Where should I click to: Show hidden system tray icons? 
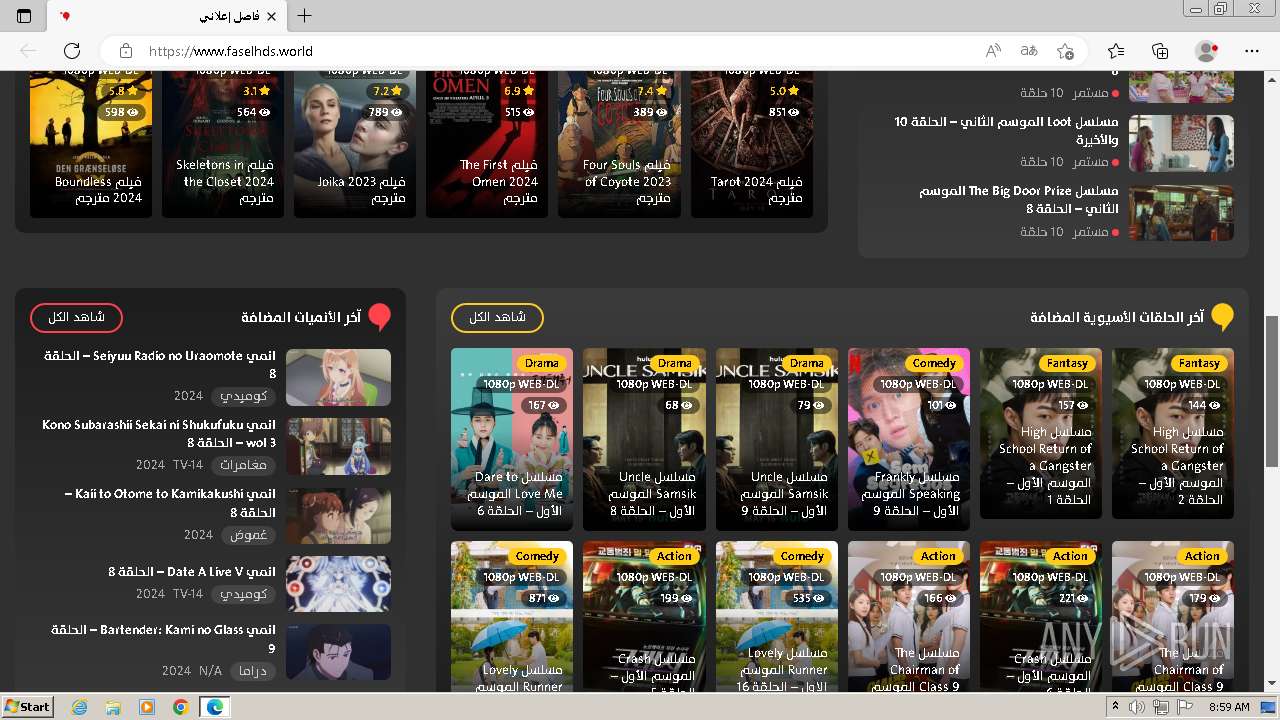[1115, 707]
